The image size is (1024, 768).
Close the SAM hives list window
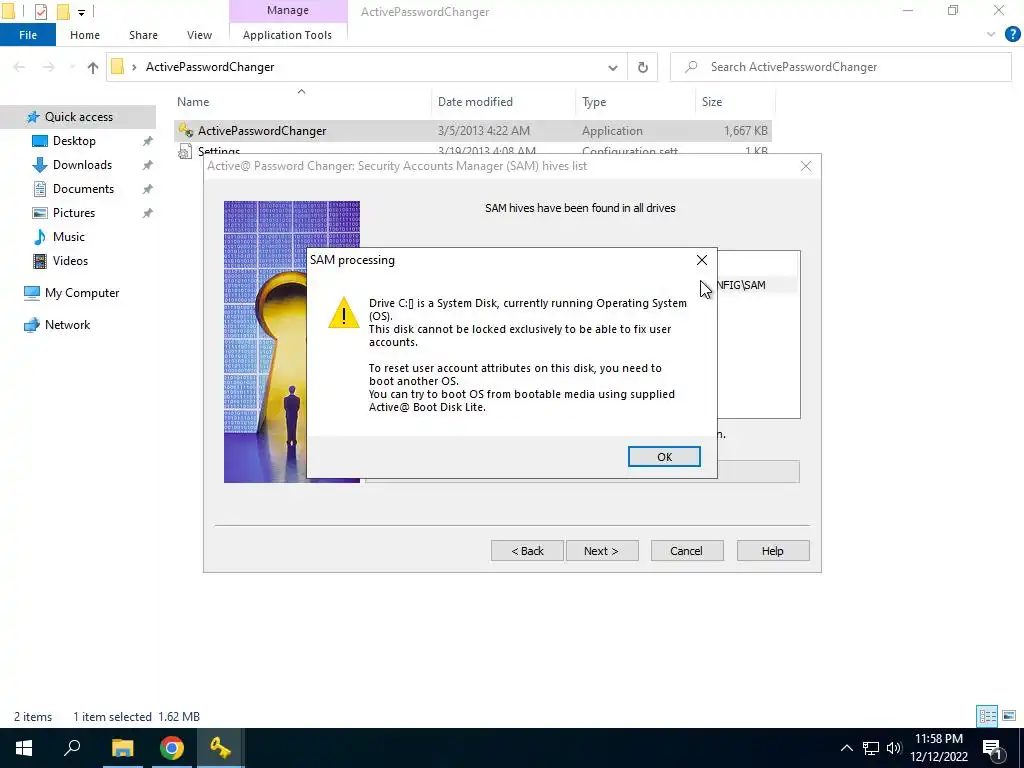click(x=806, y=166)
